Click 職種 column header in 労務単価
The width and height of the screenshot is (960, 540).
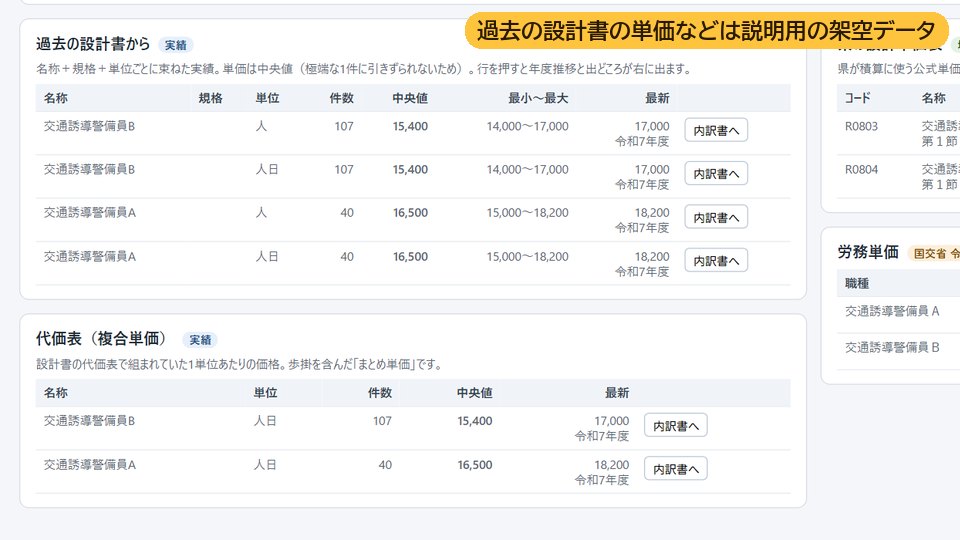[x=857, y=283]
